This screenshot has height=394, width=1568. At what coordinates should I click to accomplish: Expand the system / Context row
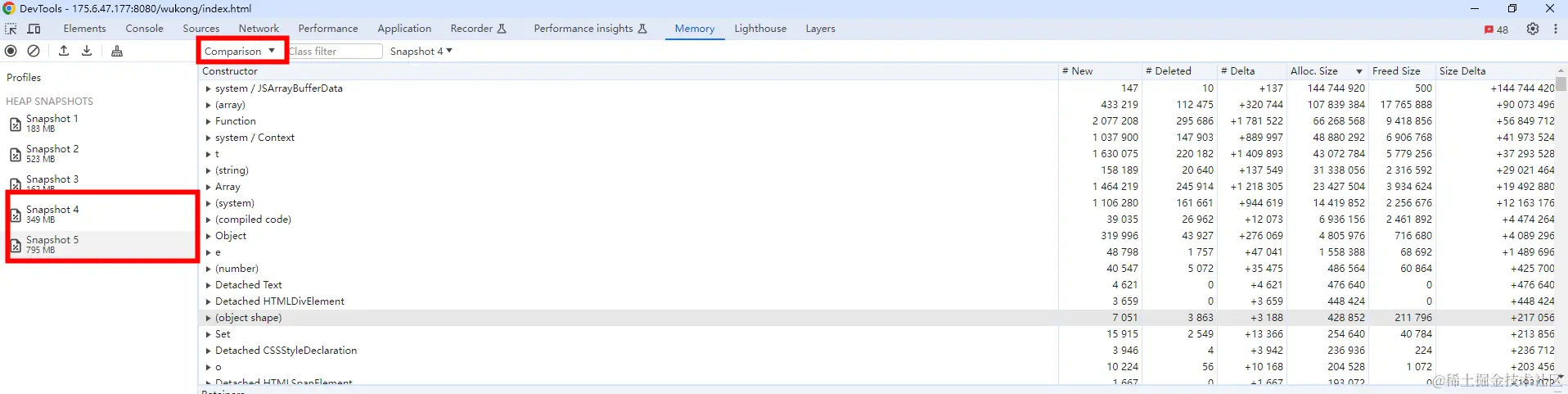[x=209, y=138]
